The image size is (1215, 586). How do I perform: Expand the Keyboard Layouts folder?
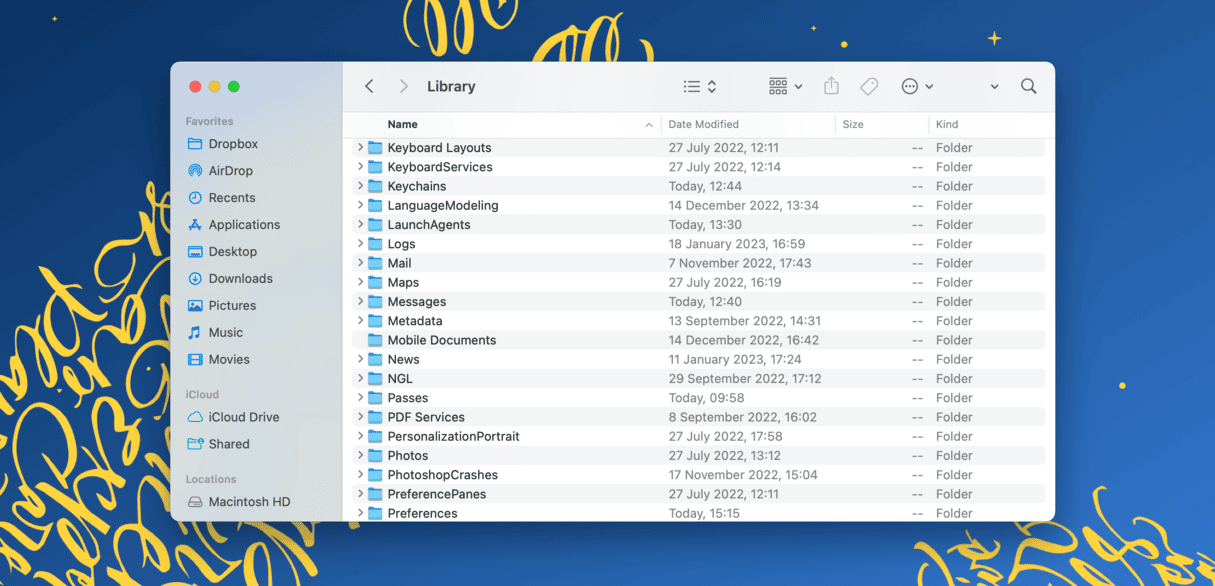pyautogui.click(x=360, y=148)
